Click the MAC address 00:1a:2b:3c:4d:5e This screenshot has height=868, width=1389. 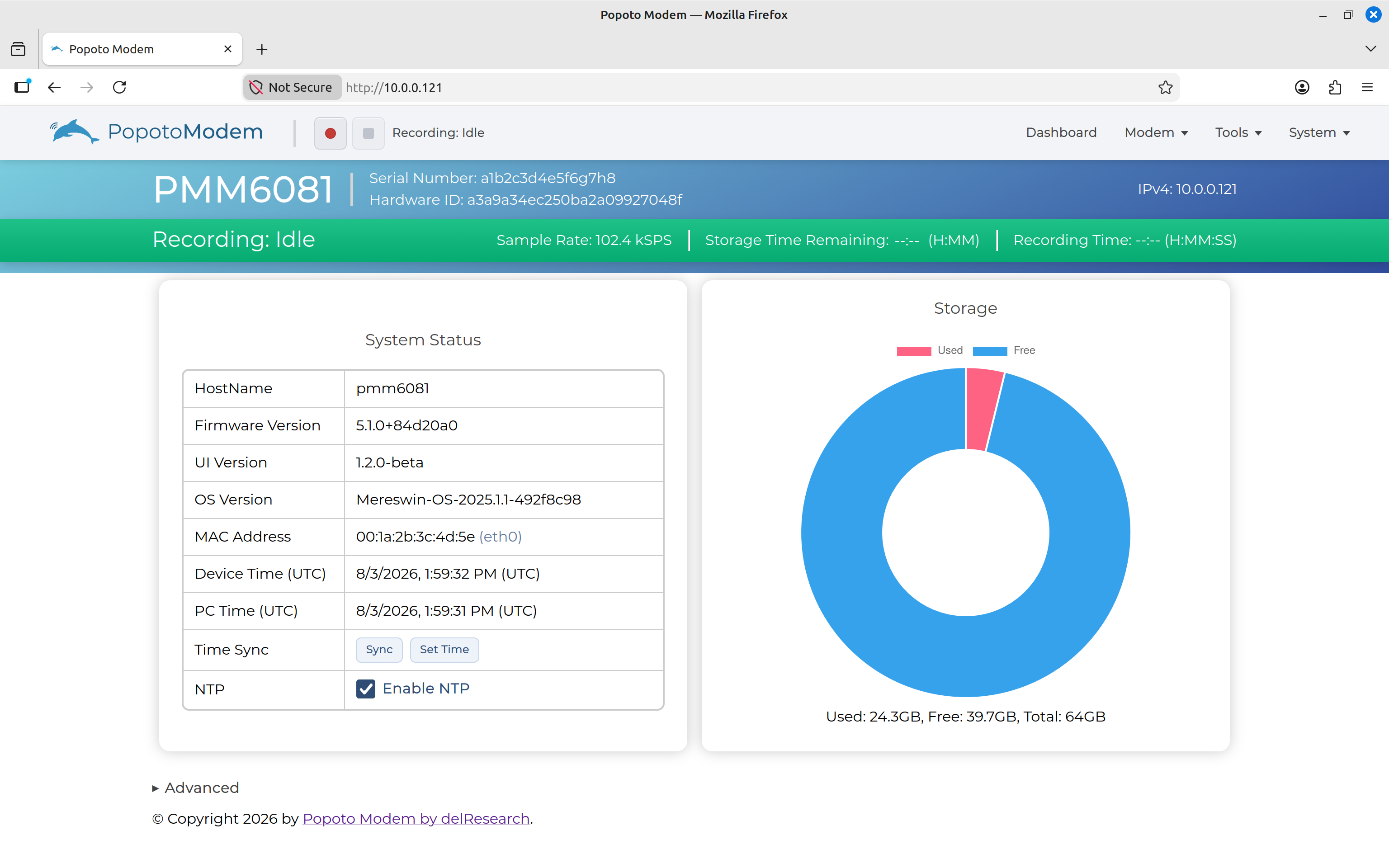pos(415,537)
